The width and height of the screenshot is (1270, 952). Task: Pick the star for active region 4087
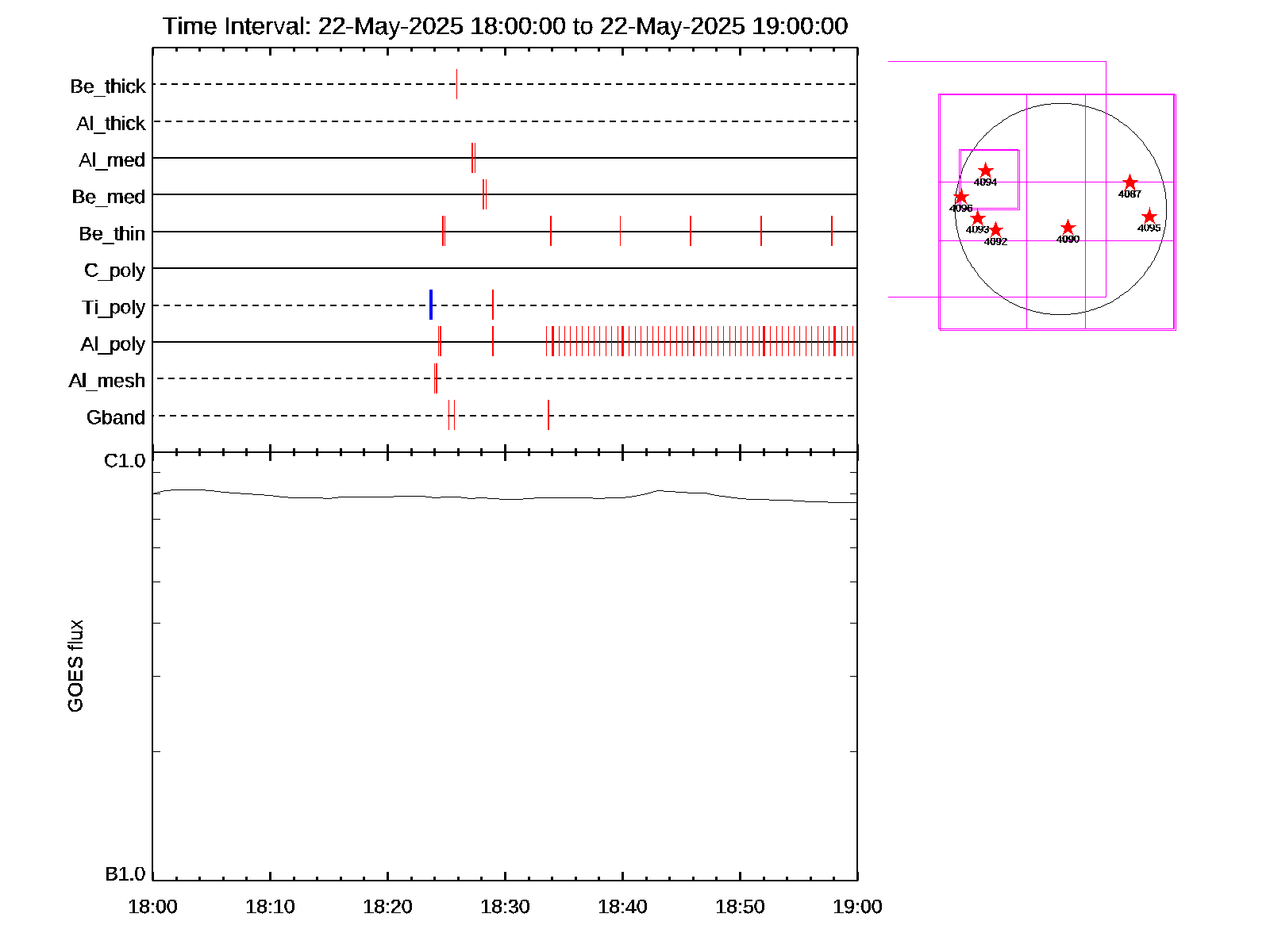[1130, 182]
